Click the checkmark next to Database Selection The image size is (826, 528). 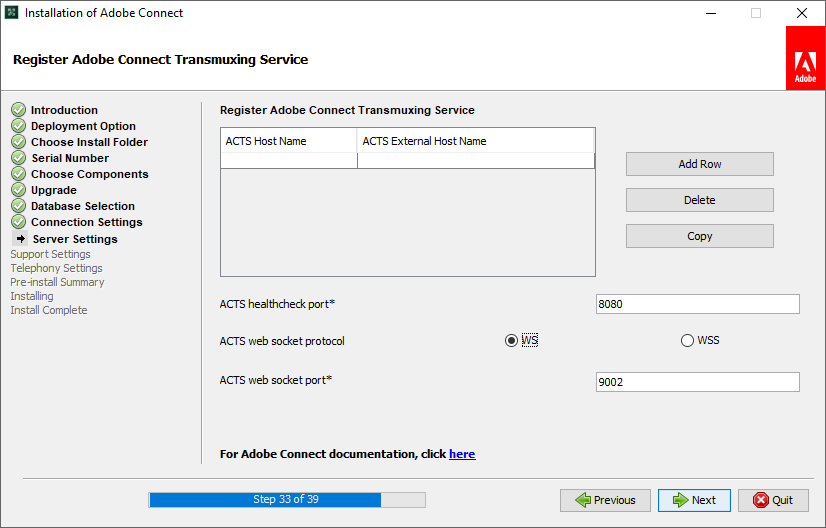point(18,206)
